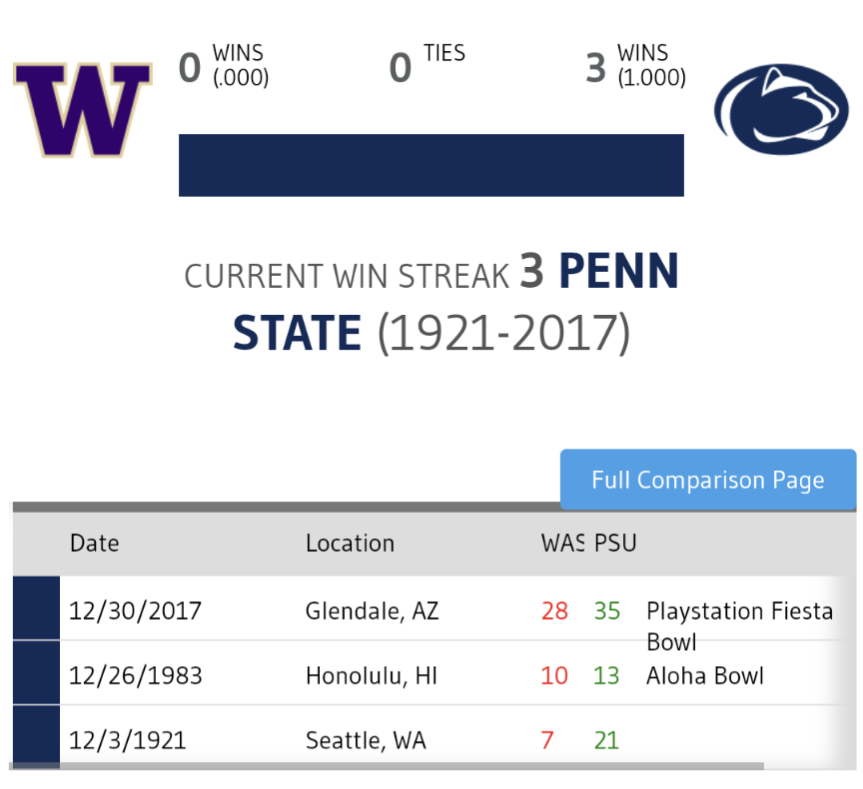Expand the Aloha Bowl entry
This screenshot has width=863, height=789.
[x=704, y=675]
